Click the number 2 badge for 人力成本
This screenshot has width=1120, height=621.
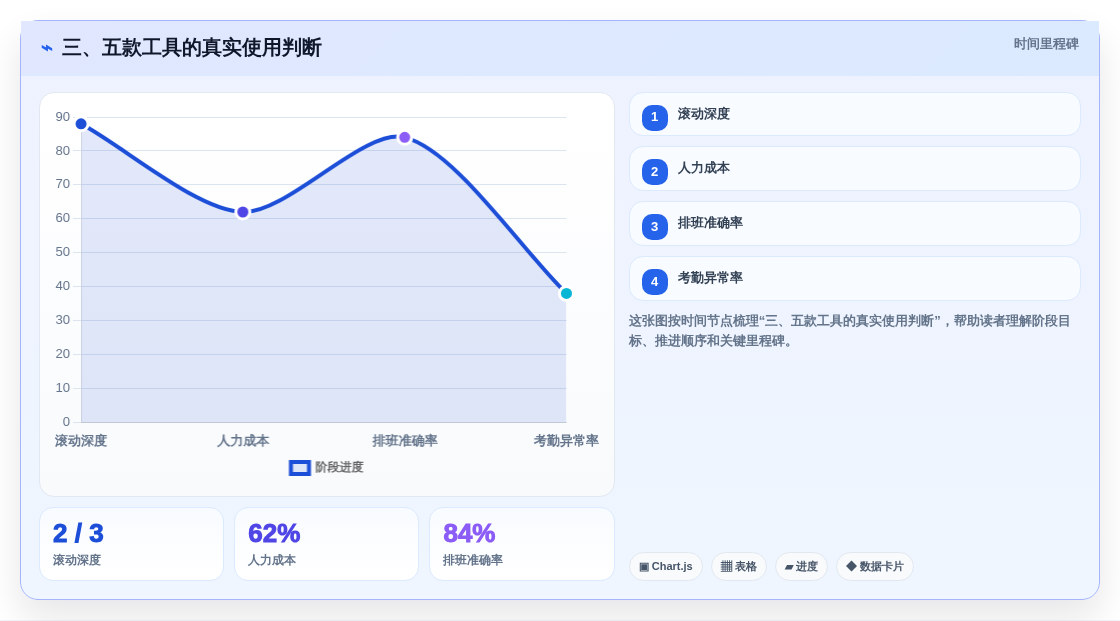coord(654,172)
